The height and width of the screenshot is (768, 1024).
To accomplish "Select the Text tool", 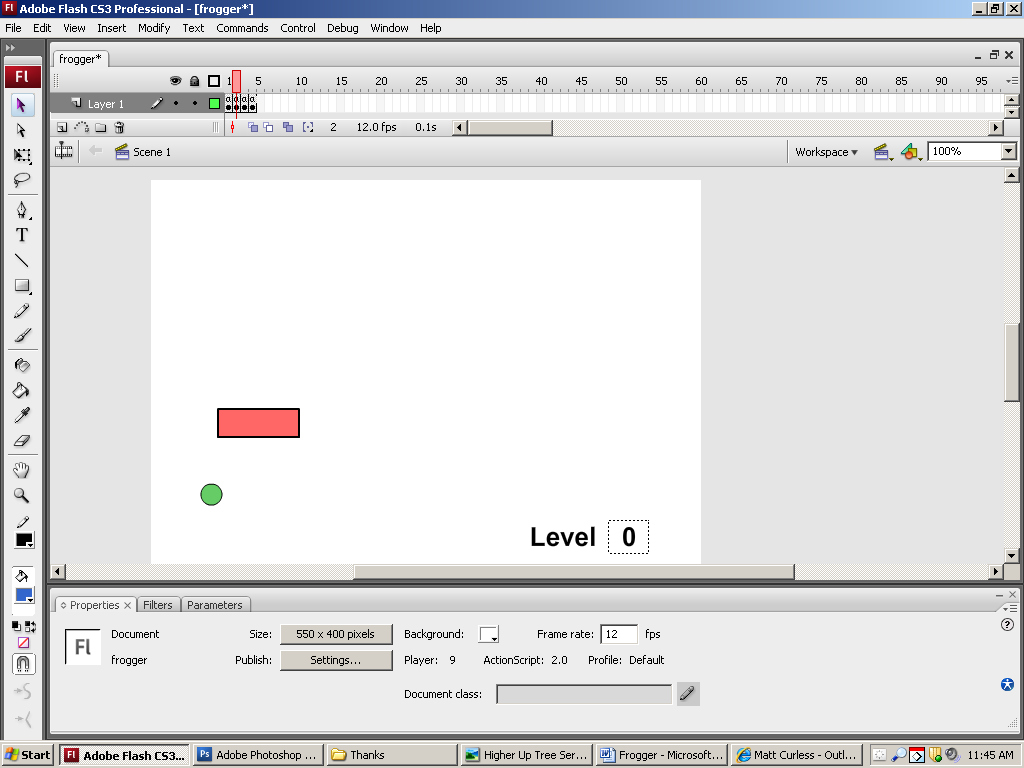I will (x=22, y=235).
